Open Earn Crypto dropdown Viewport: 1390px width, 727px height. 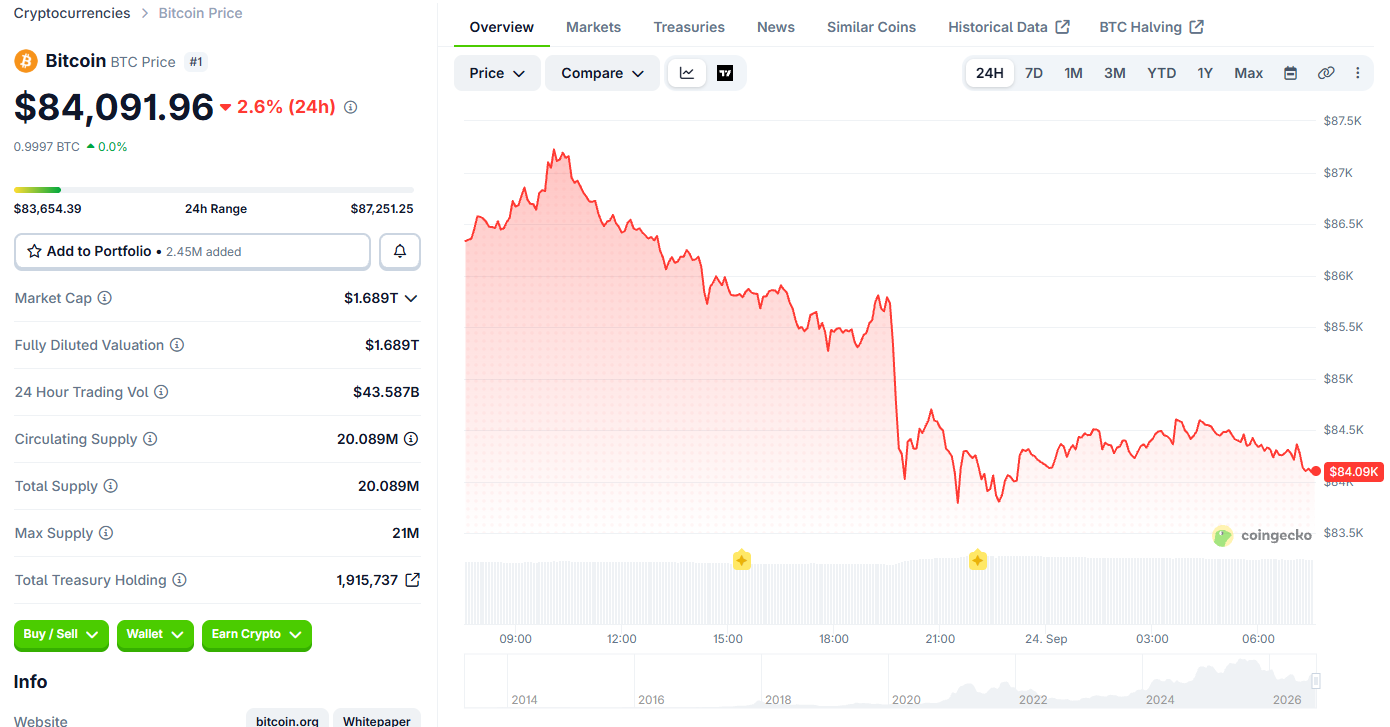[x=257, y=634]
